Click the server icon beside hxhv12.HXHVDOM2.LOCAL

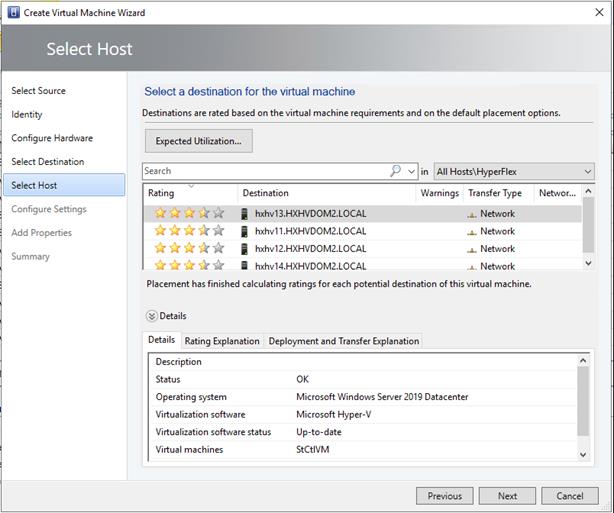pos(244,249)
